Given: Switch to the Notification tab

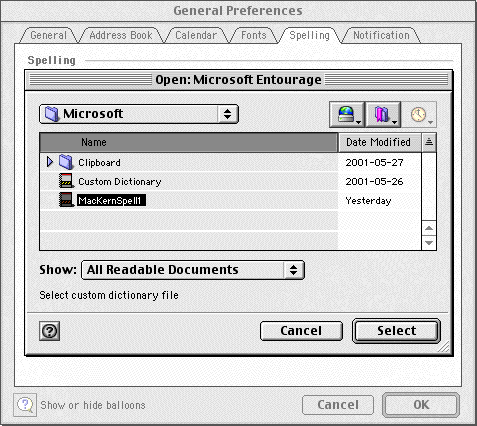Looking at the screenshot, I should click(381, 35).
